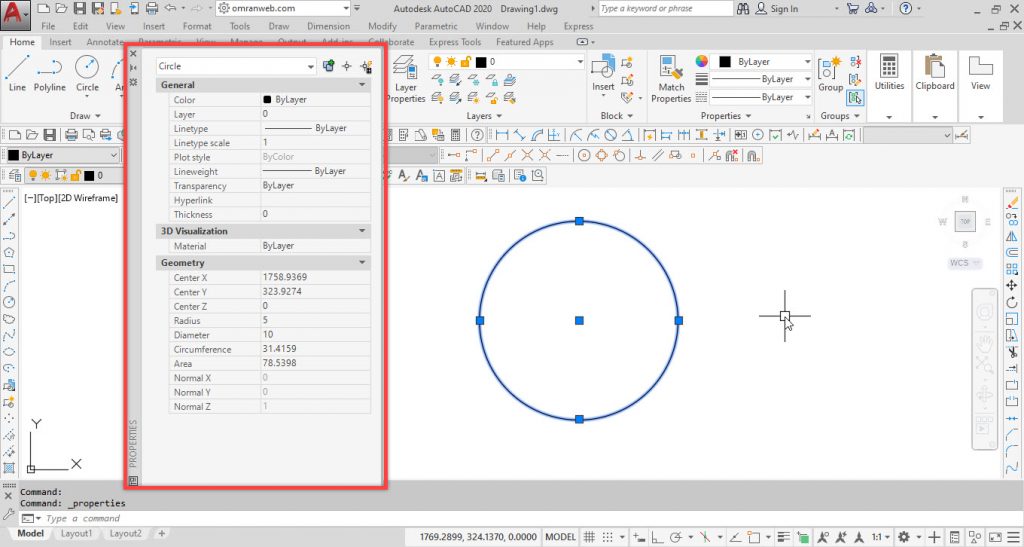Click the Insert block icon
This screenshot has width=1024, height=547.
pyautogui.click(x=603, y=70)
